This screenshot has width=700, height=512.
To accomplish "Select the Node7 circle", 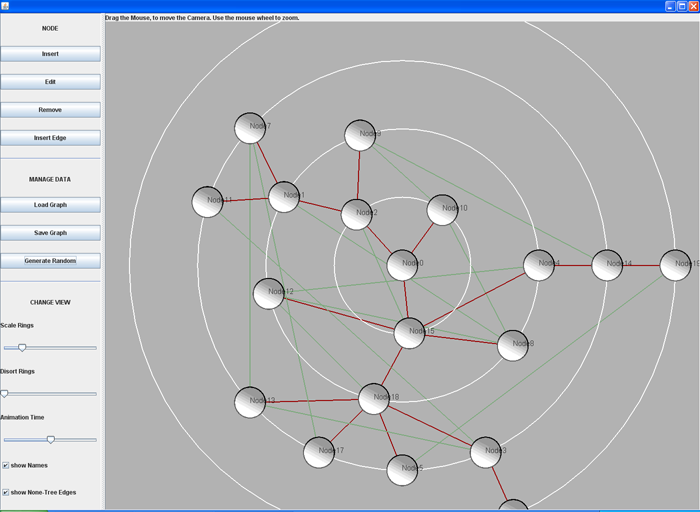I will (250, 128).
